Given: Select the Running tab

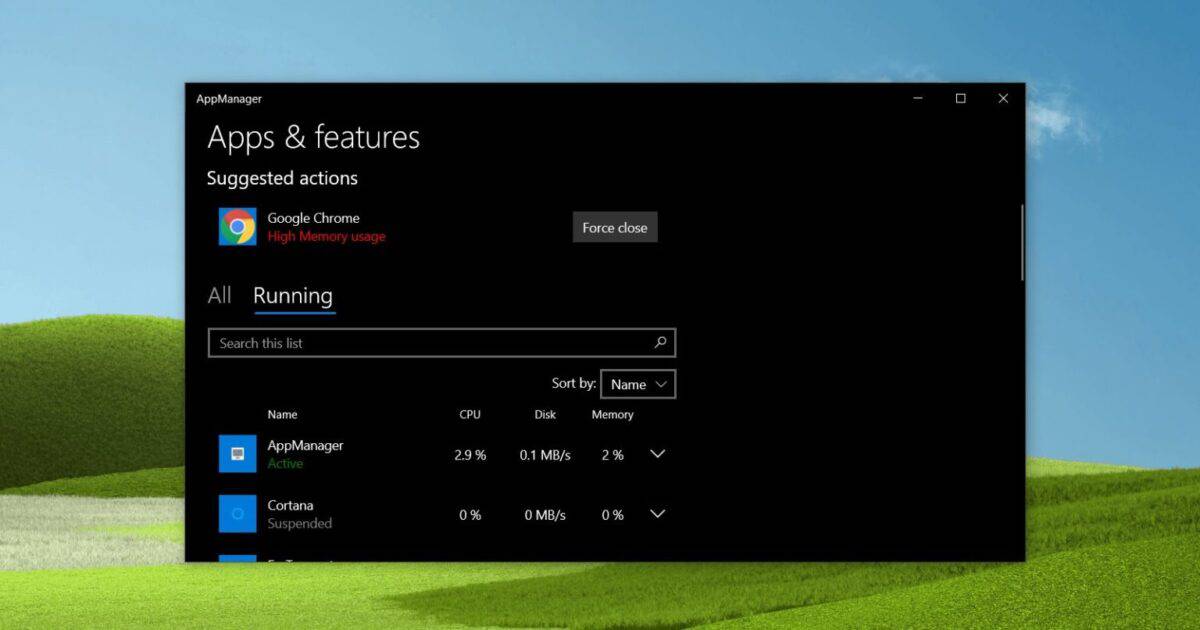Looking at the screenshot, I should point(293,295).
